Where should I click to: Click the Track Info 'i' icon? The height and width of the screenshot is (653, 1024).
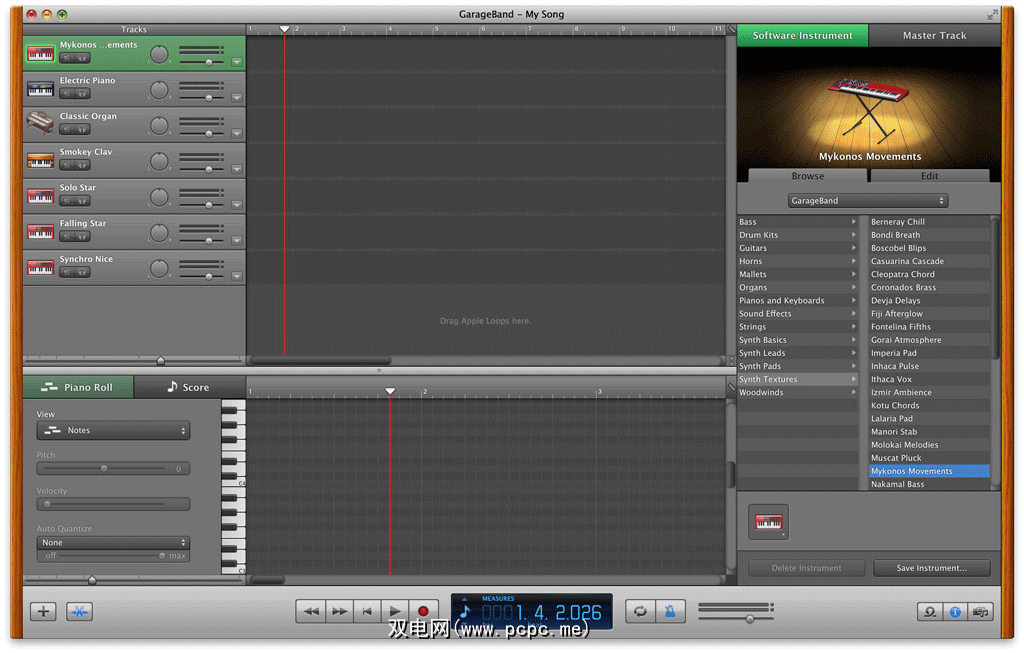955,611
